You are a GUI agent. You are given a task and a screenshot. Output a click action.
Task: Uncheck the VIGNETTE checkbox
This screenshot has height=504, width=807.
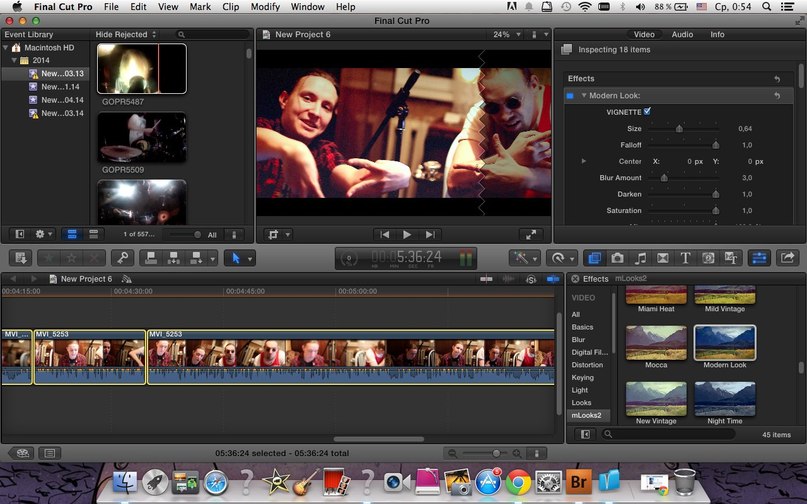[x=647, y=111]
